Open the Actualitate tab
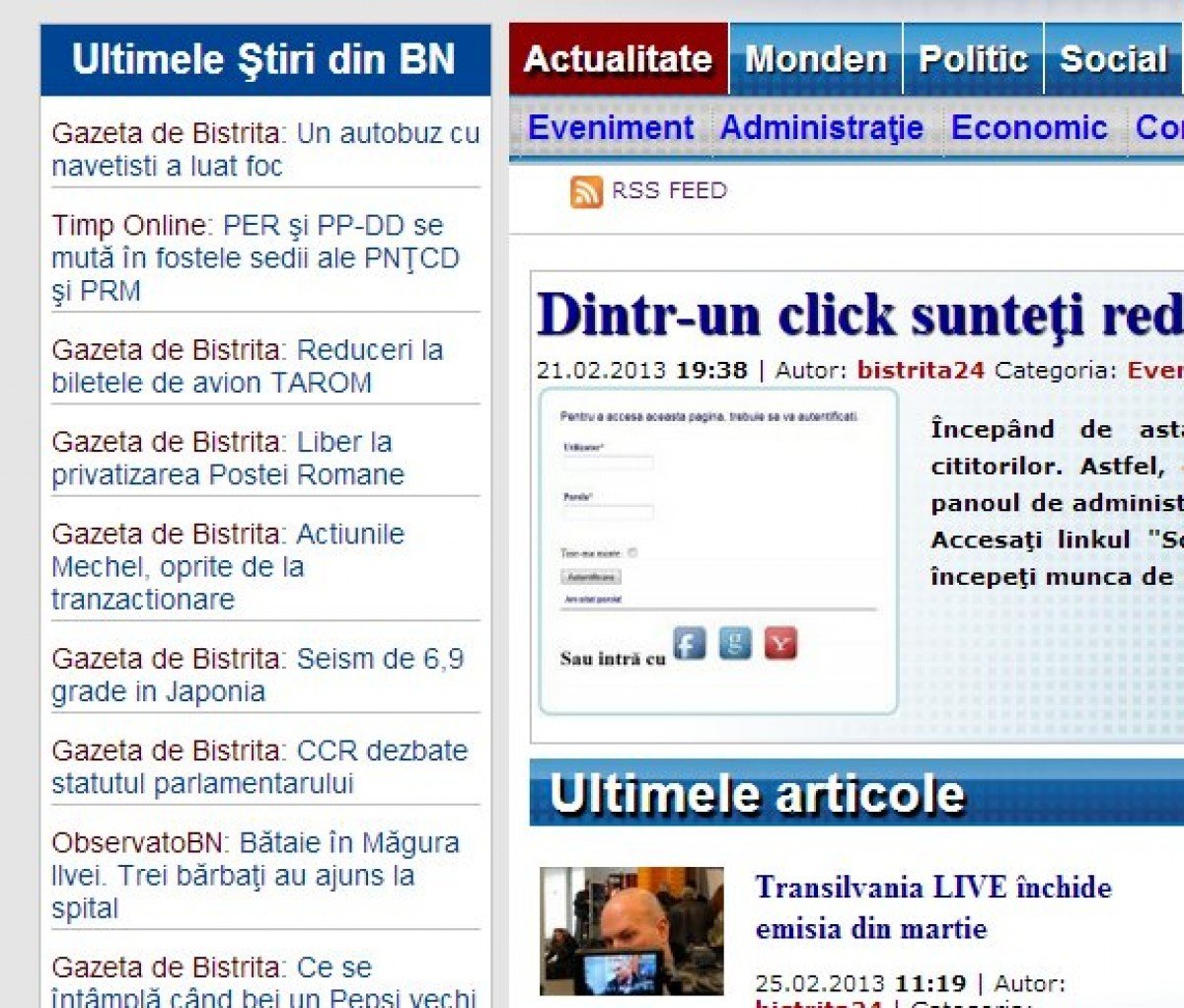 pyautogui.click(x=619, y=59)
